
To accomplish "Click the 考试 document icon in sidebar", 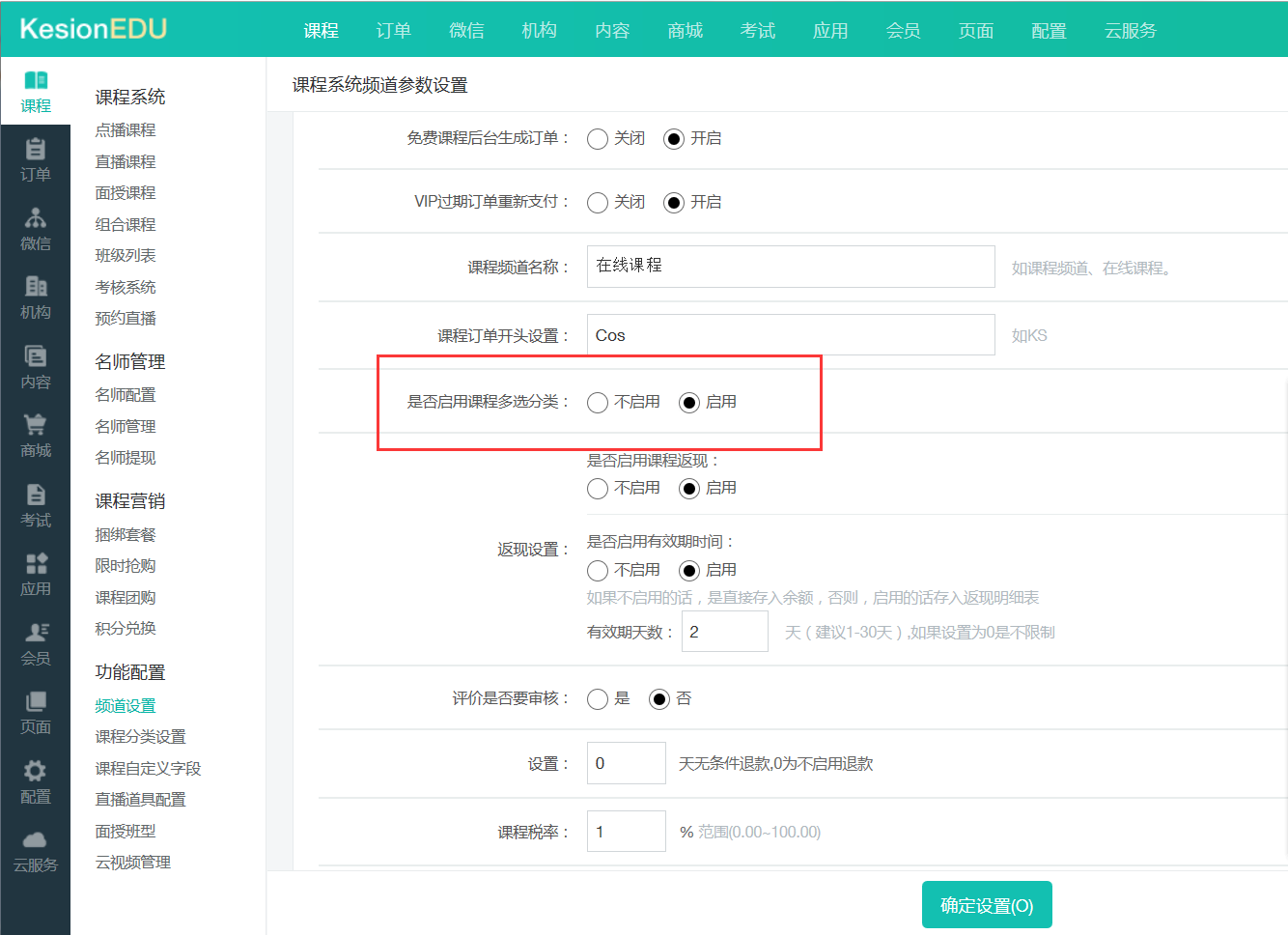I will 35,495.
